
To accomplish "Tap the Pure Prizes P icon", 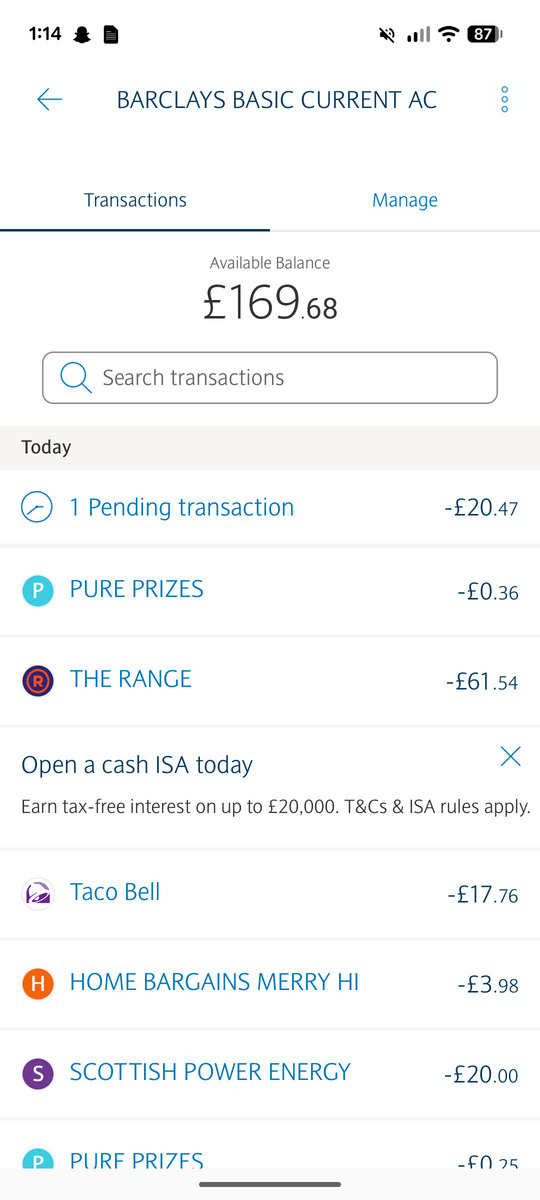I will (x=37, y=591).
